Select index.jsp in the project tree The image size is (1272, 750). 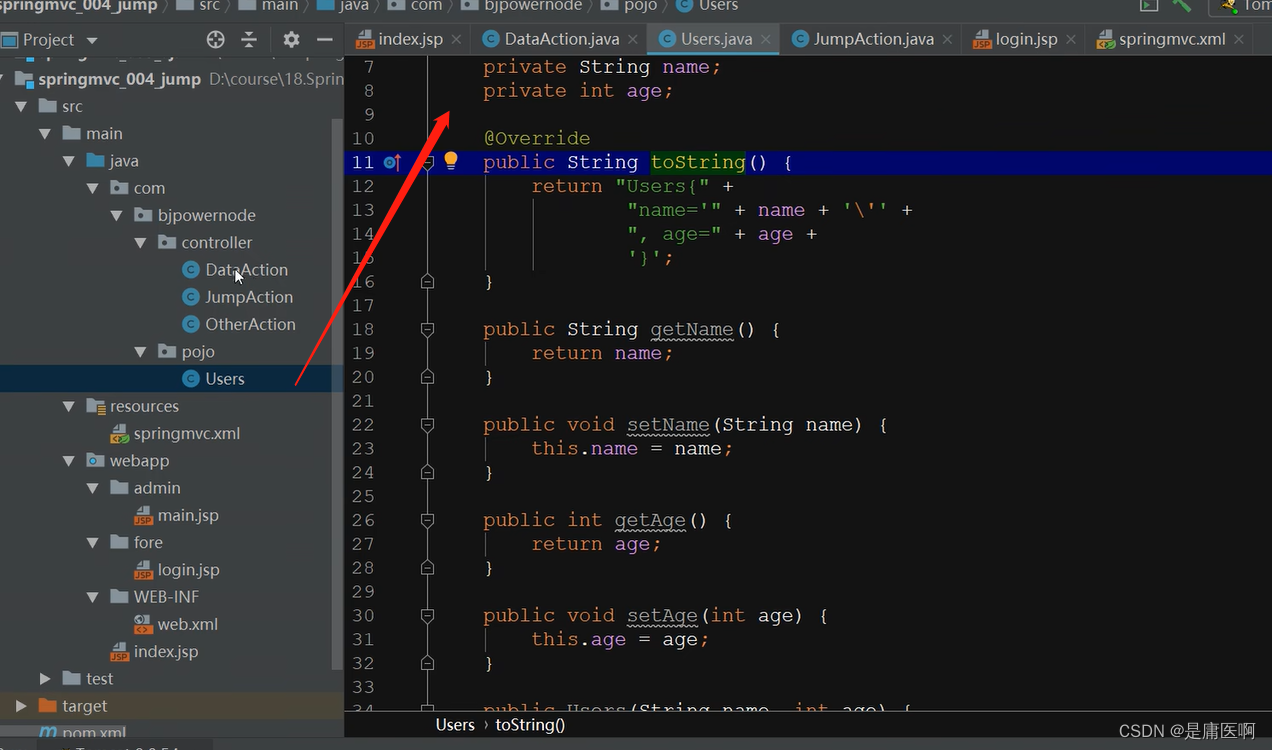tap(166, 652)
